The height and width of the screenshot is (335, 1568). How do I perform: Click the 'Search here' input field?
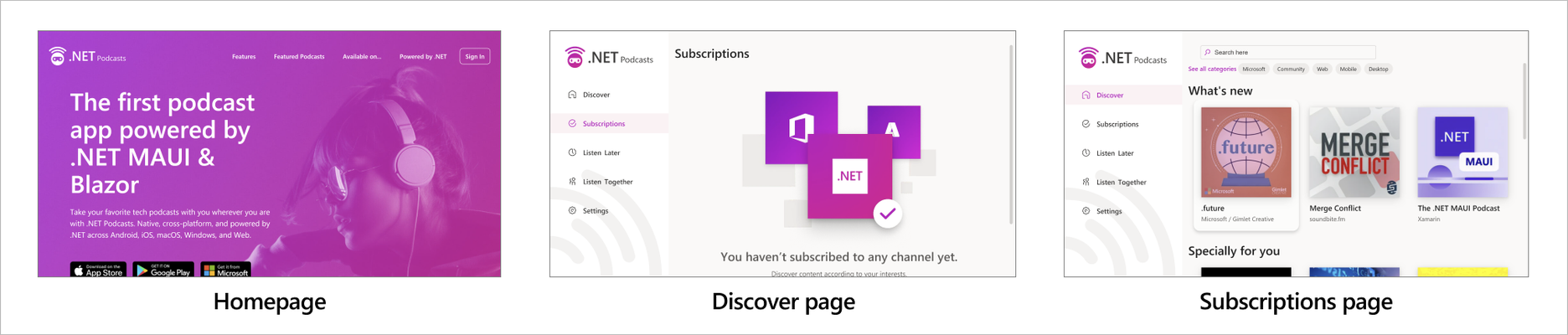(1287, 52)
